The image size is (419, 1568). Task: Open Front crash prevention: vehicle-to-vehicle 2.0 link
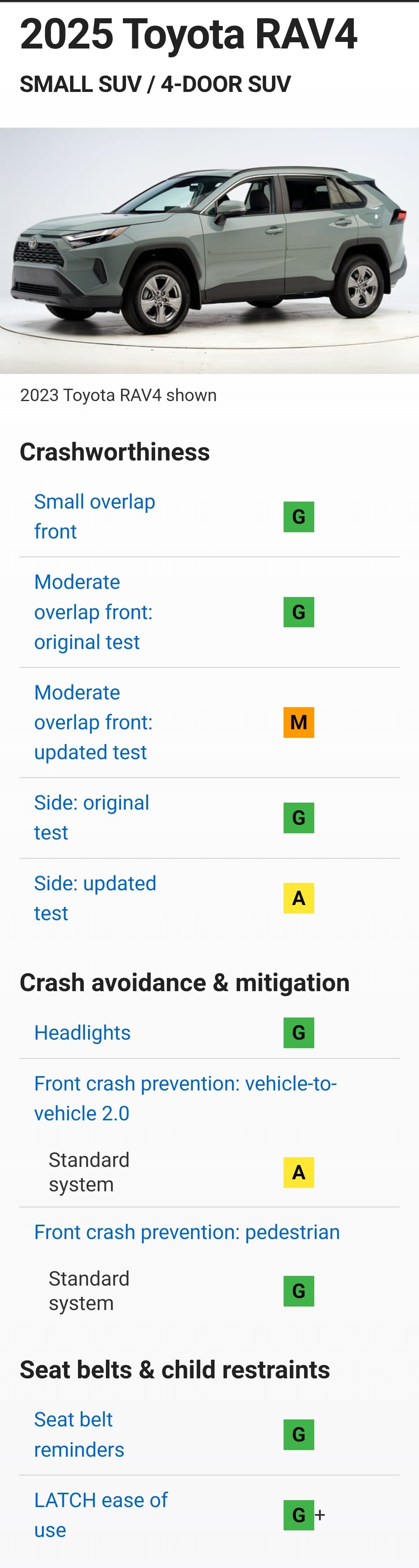(x=185, y=1098)
